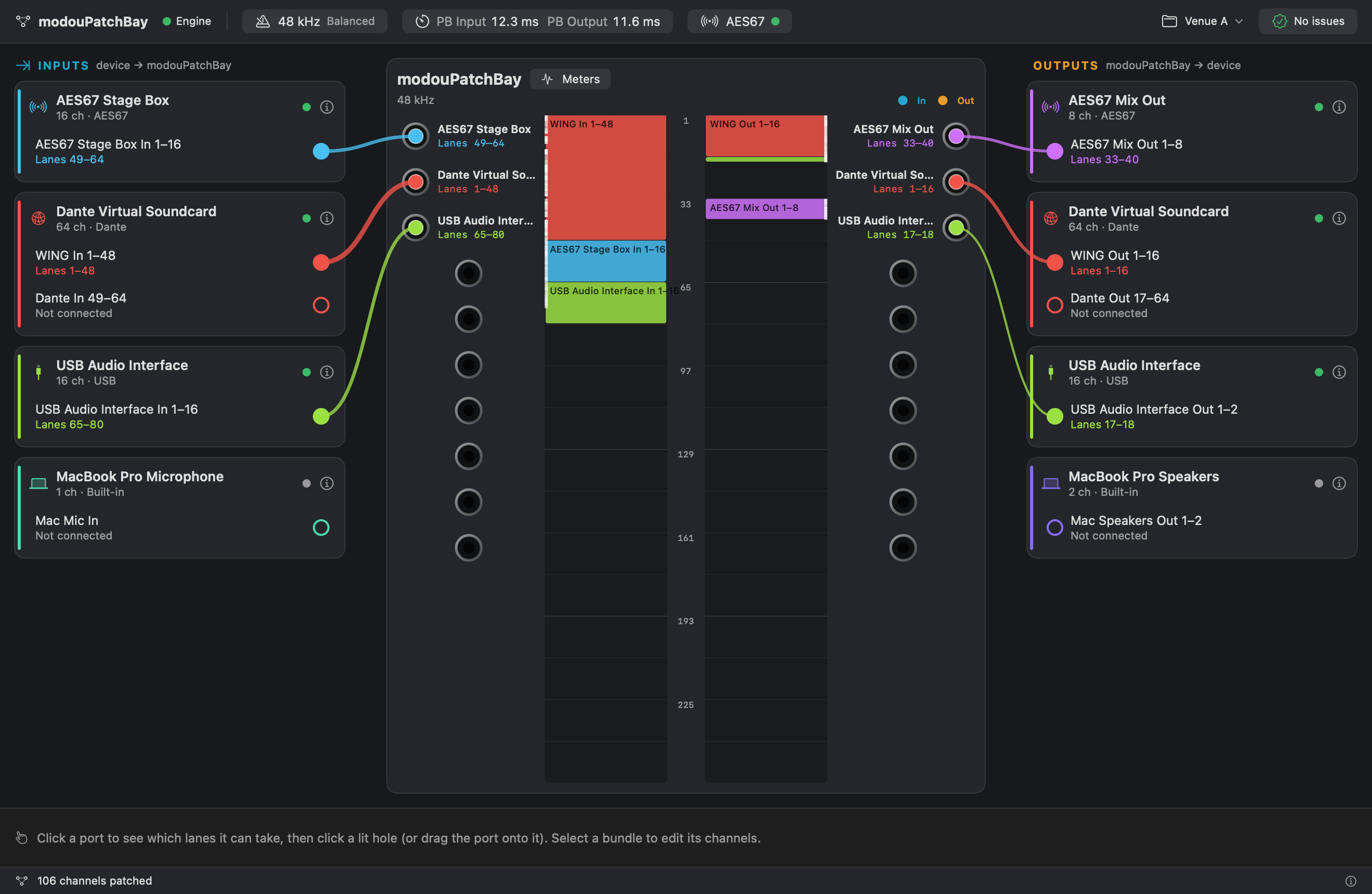Click the WING In 1–48 input port dot
This screenshot has width=1372, height=894.
(321, 262)
